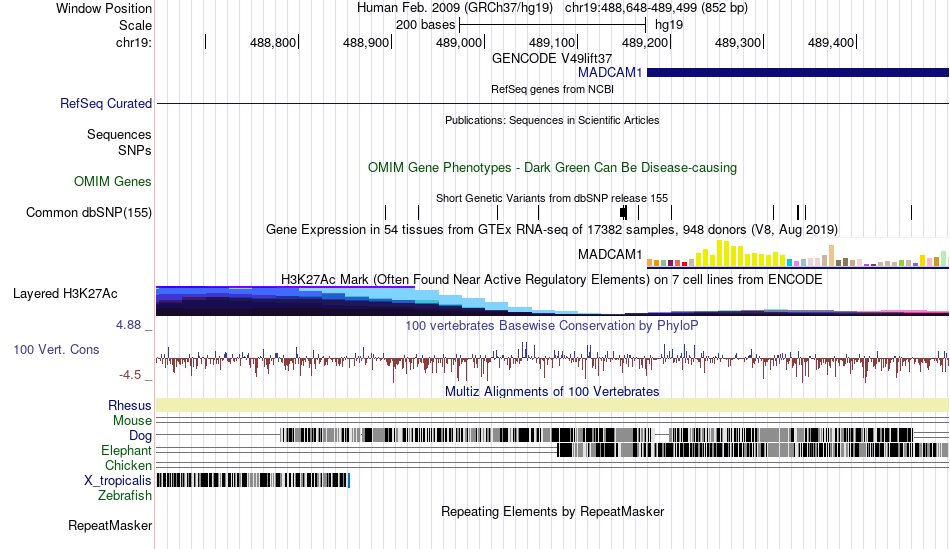This screenshot has width=950, height=549.
Task: Click the thick dbSNP variant marker cluster
Action: coord(624,212)
